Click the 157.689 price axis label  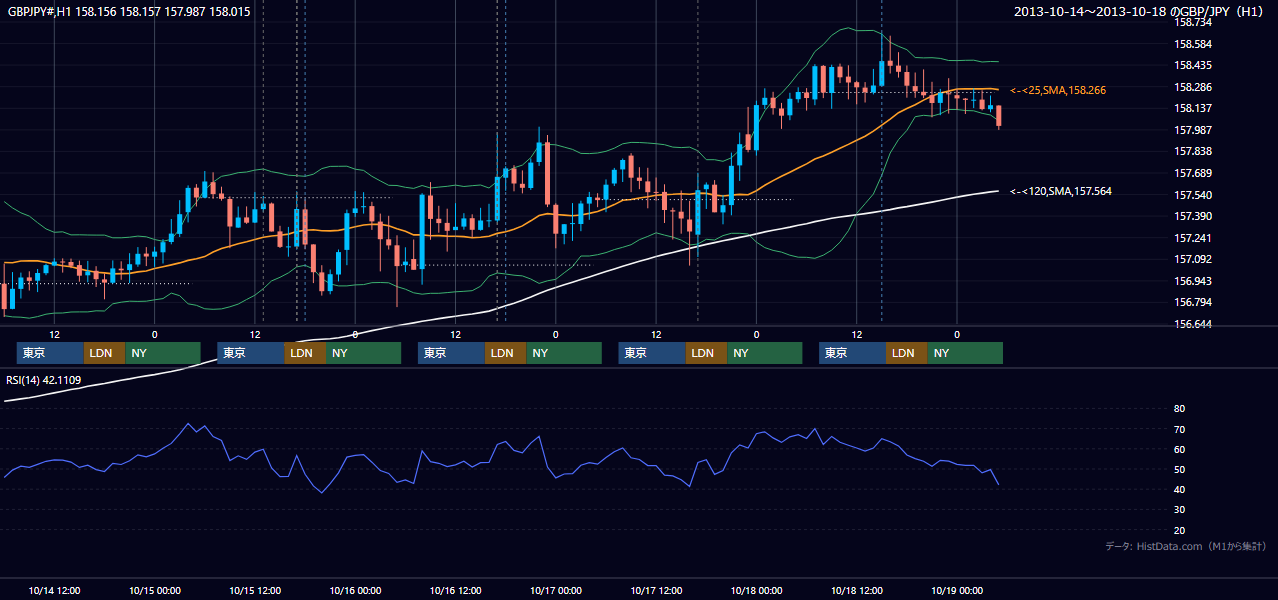coord(1195,173)
